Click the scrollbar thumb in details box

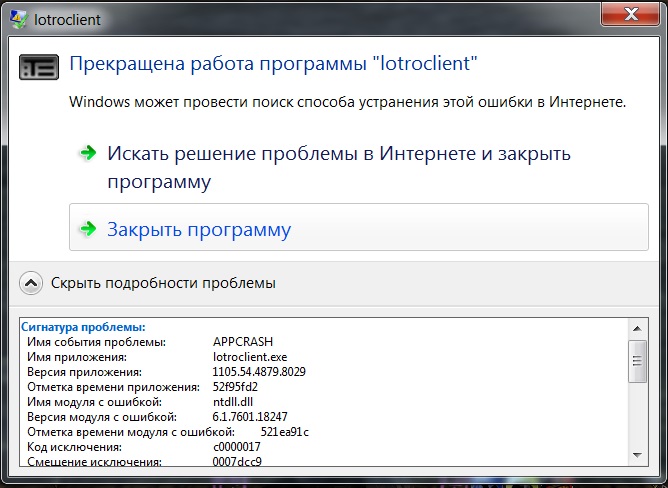(637, 360)
